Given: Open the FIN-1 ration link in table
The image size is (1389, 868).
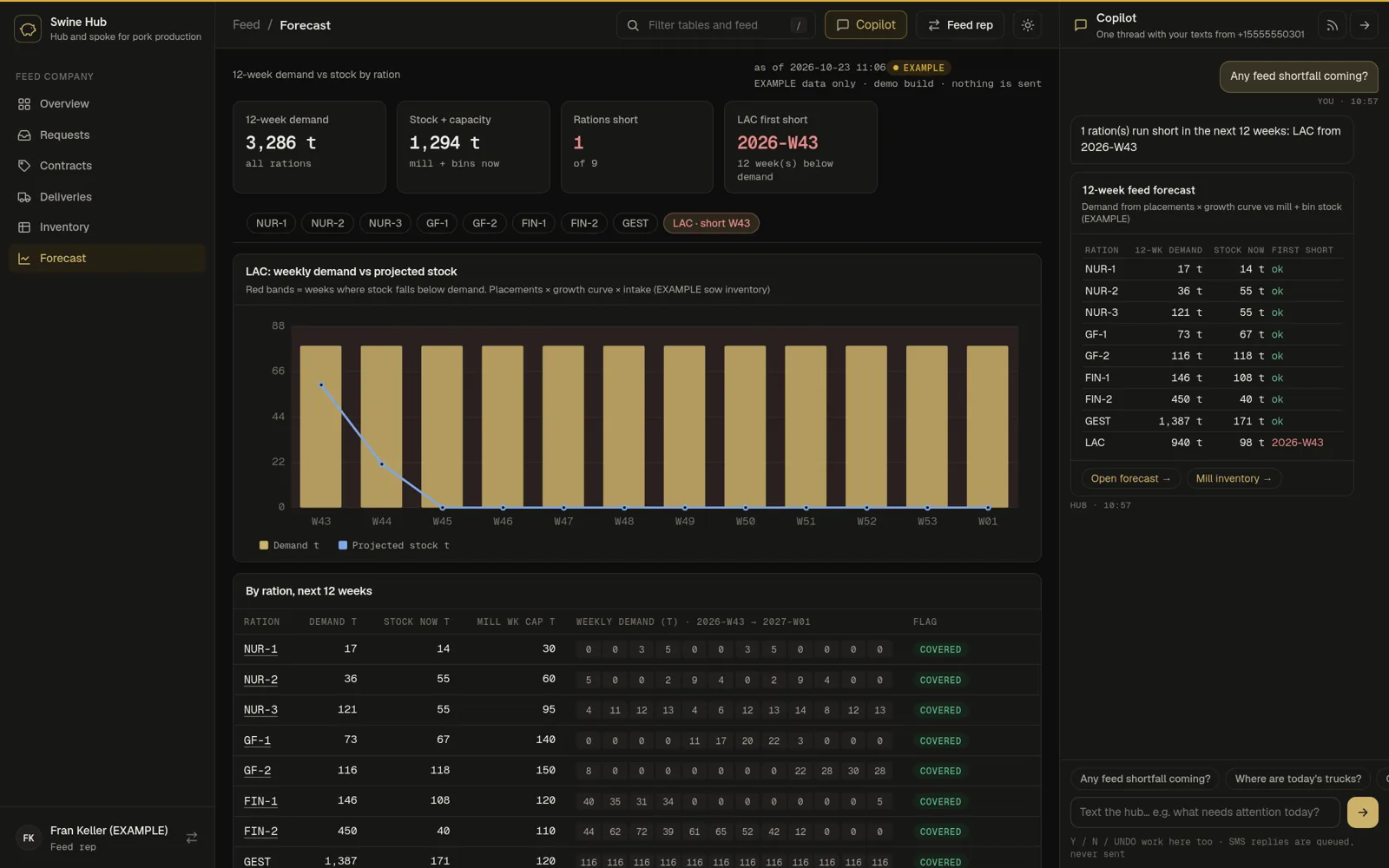Looking at the screenshot, I should click(x=260, y=801).
